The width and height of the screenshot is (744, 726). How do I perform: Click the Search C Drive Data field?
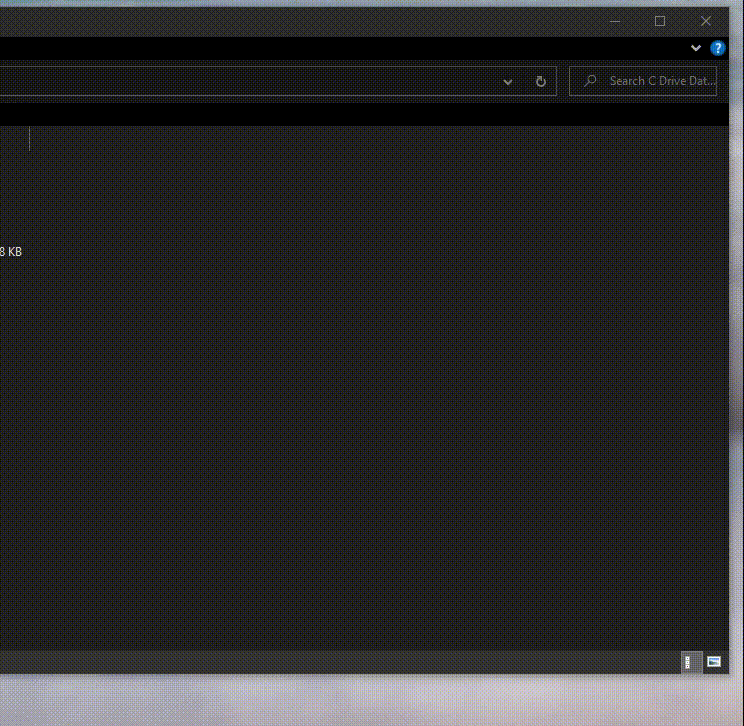642,81
